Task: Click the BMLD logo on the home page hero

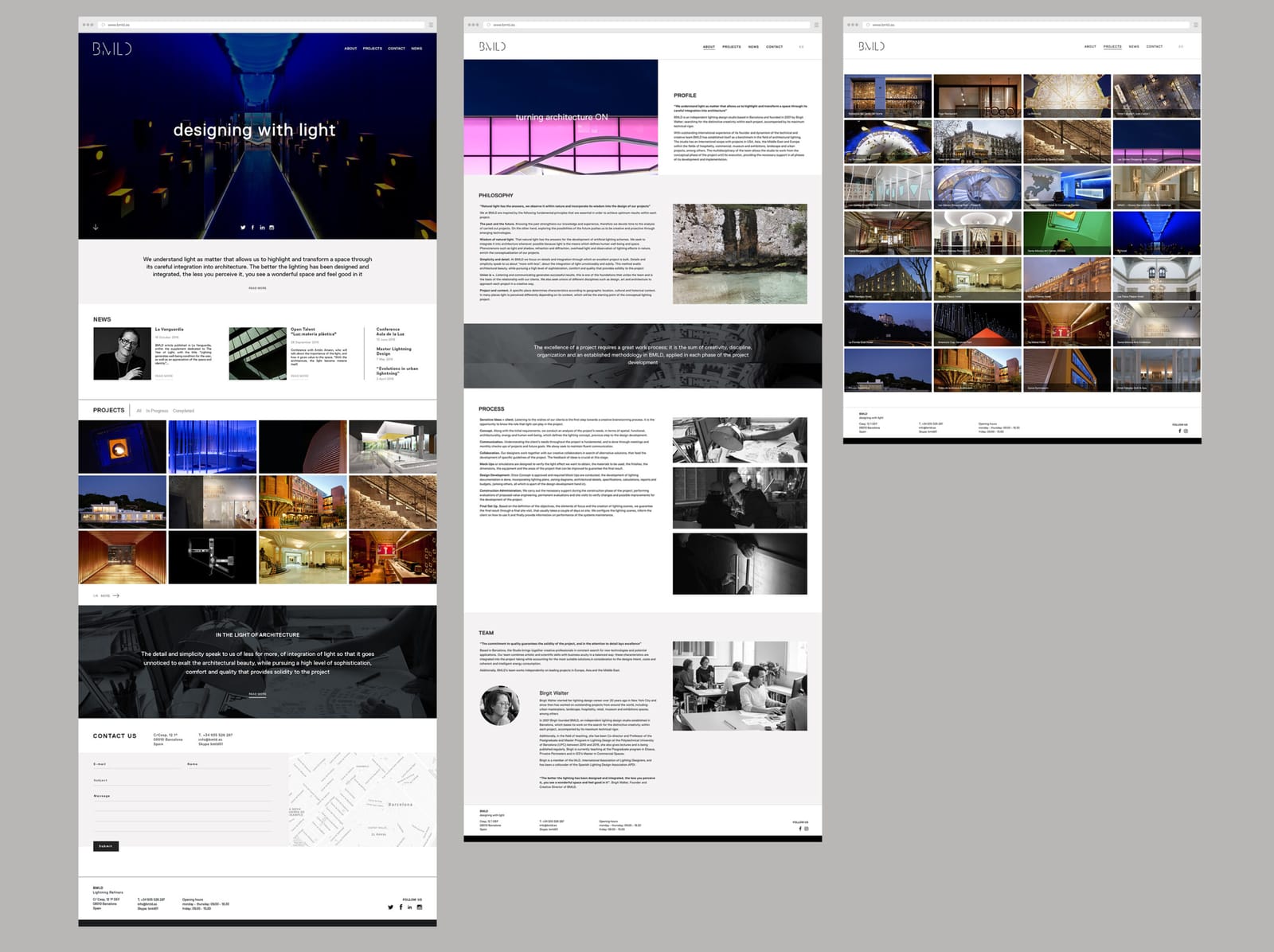Action: tap(111, 49)
